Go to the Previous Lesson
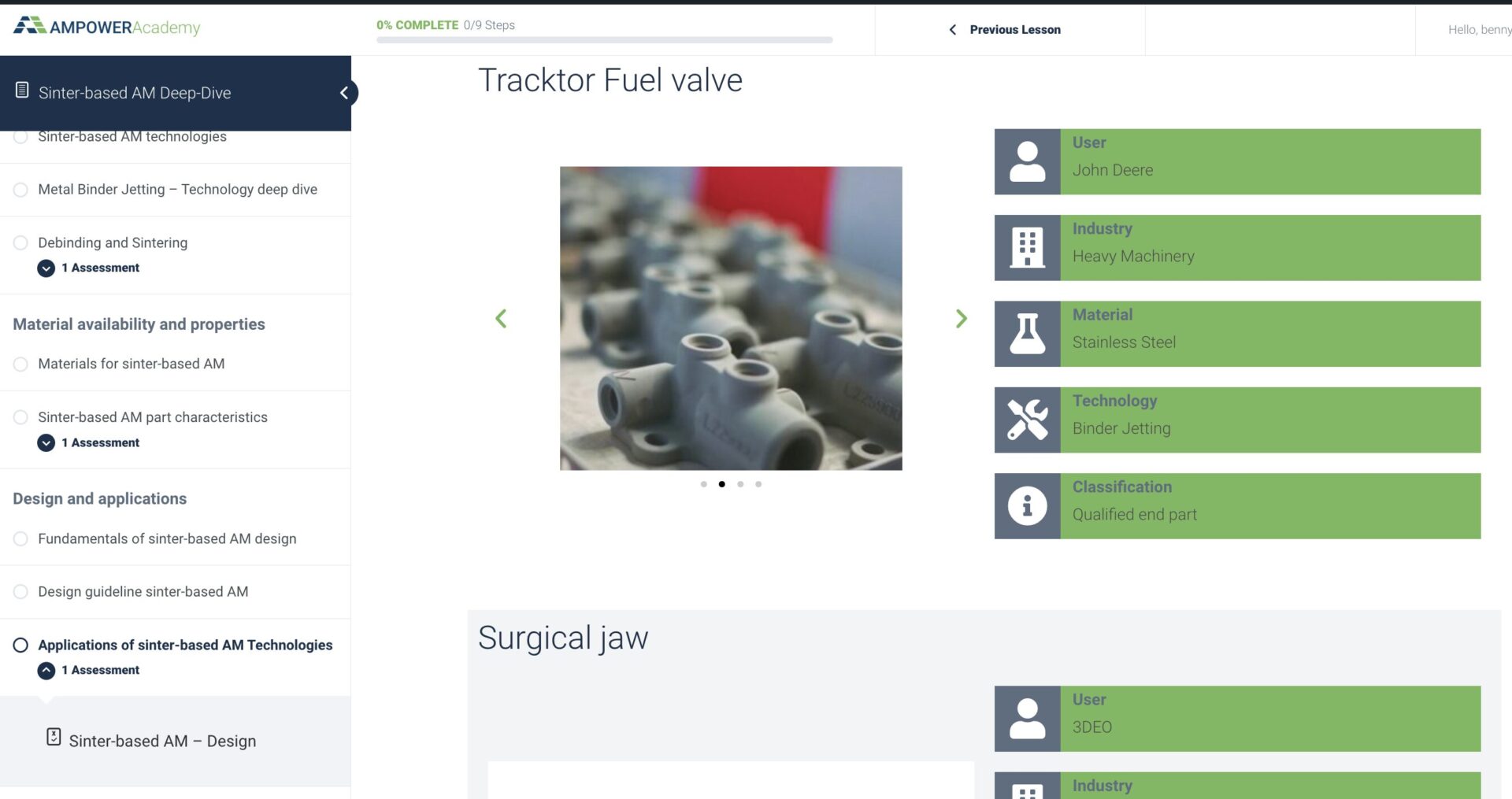This screenshot has height=799, width=1512. point(1005,29)
